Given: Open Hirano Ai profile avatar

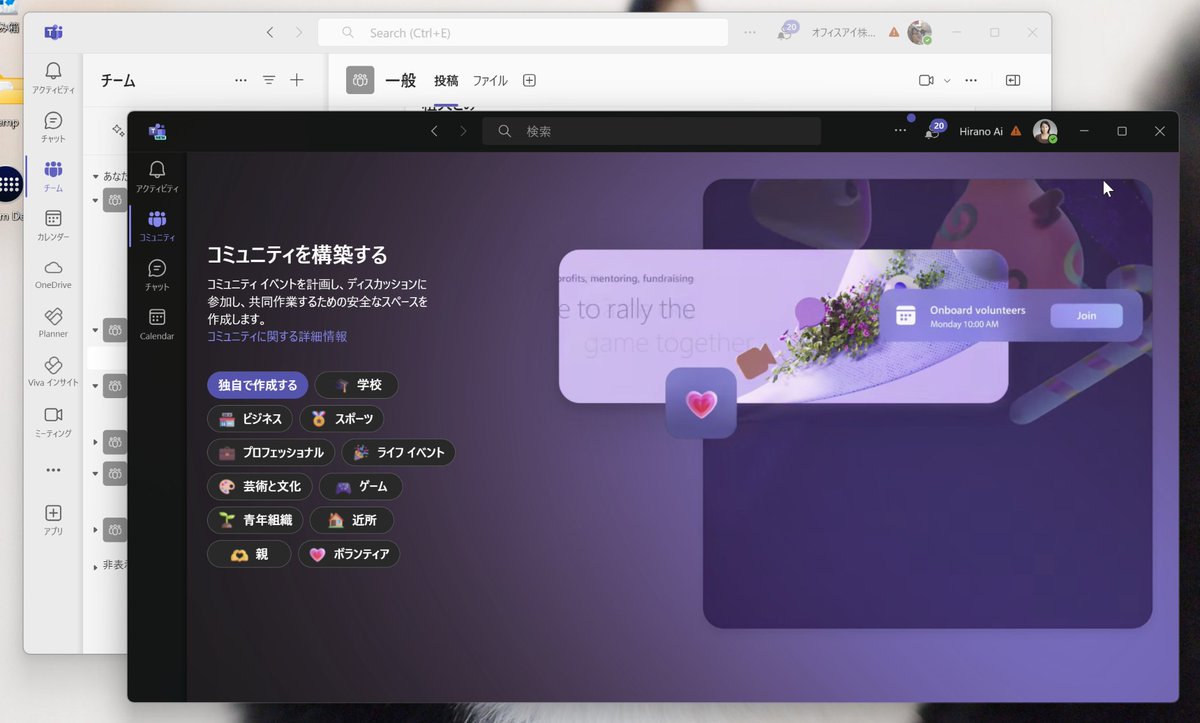Looking at the screenshot, I should 1045,131.
